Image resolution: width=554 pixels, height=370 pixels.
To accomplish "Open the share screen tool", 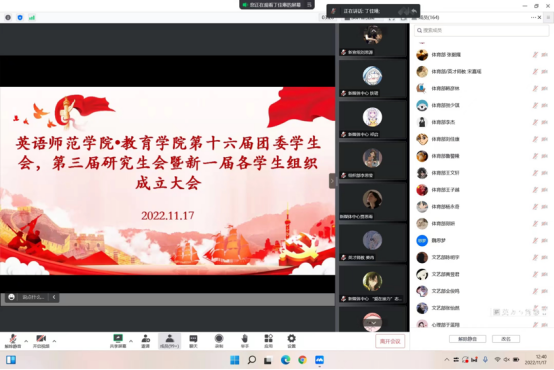I will click(x=118, y=341).
